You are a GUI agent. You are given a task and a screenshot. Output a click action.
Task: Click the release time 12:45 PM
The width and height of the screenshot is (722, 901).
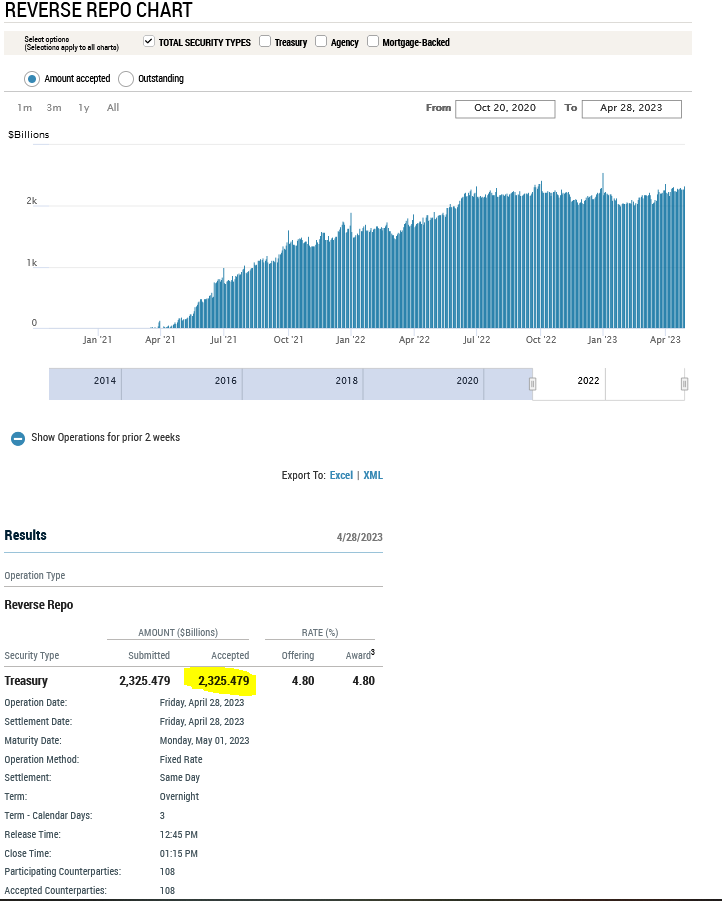coord(179,834)
